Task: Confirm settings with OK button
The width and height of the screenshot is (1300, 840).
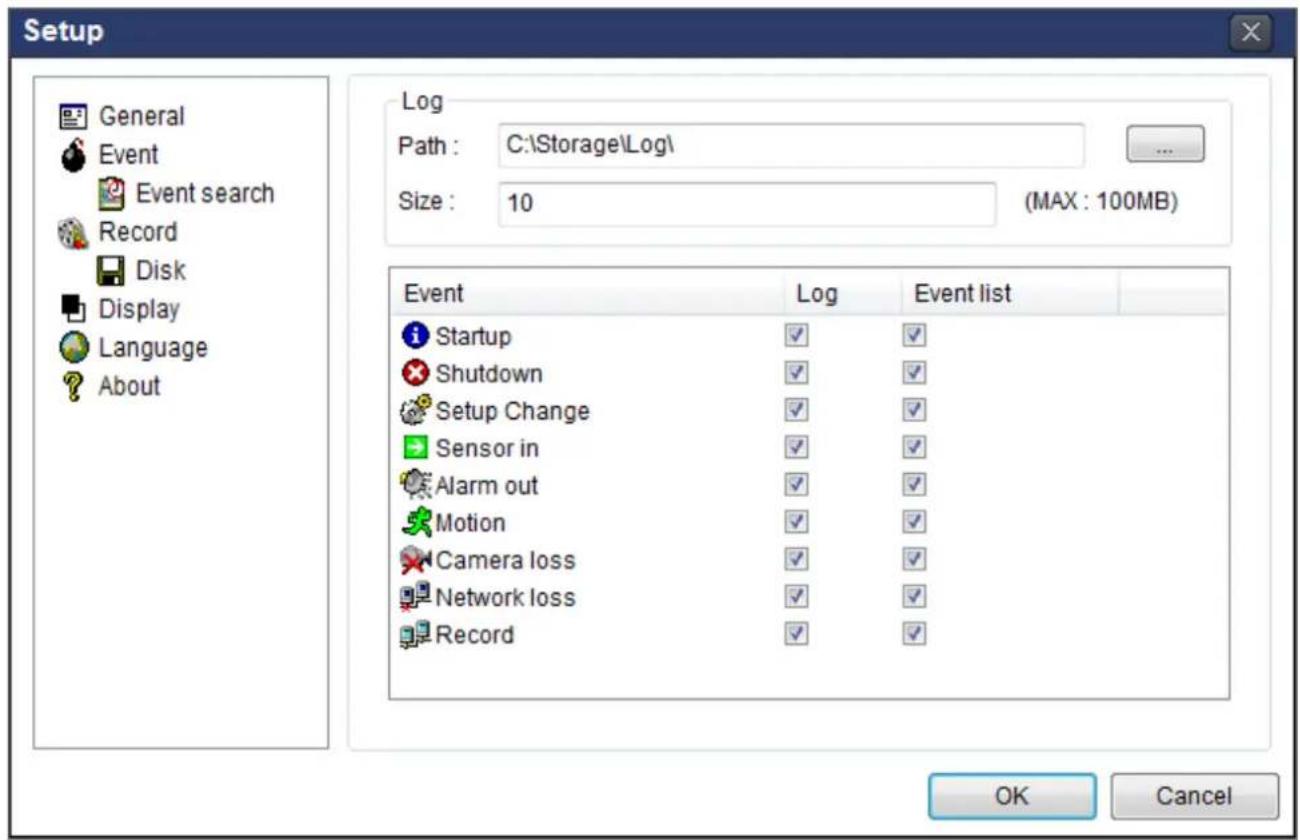Action: pyautogui.click(x=1011, y=796)
